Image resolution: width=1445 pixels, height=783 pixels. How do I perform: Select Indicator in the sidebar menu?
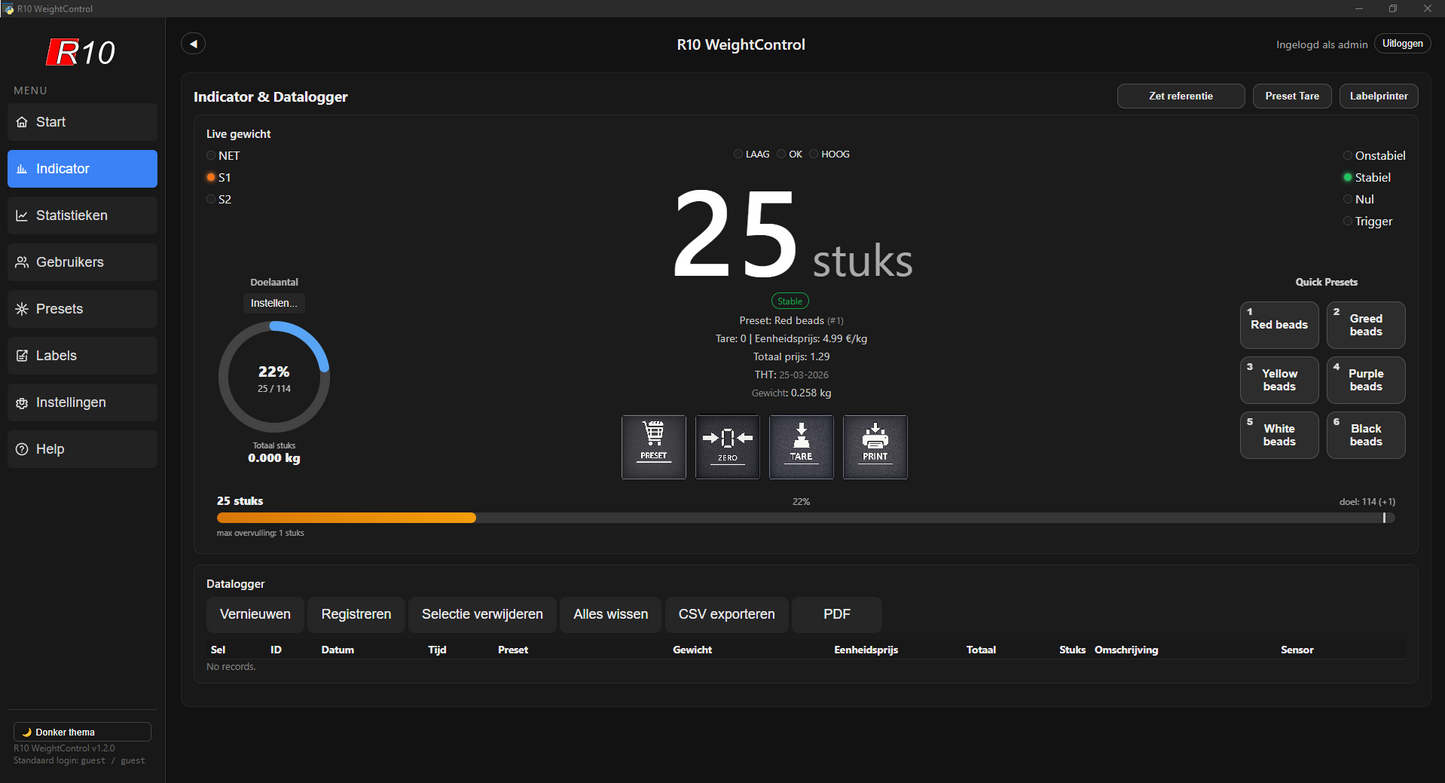pyautogui.click(x=81, y=168)
